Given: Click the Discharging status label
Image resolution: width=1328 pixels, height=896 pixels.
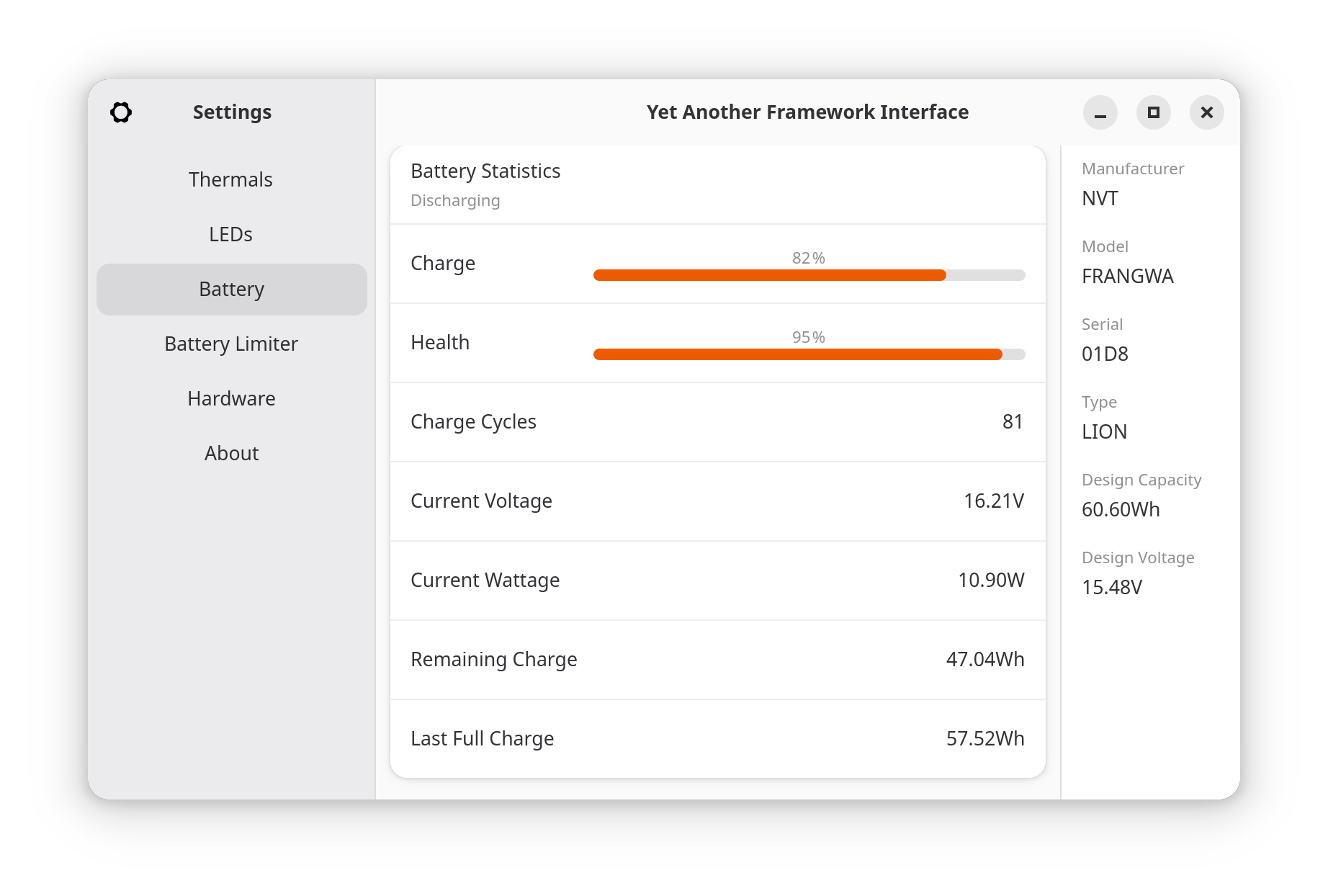Looking at the screenshot, I should [x=455, y=200].
